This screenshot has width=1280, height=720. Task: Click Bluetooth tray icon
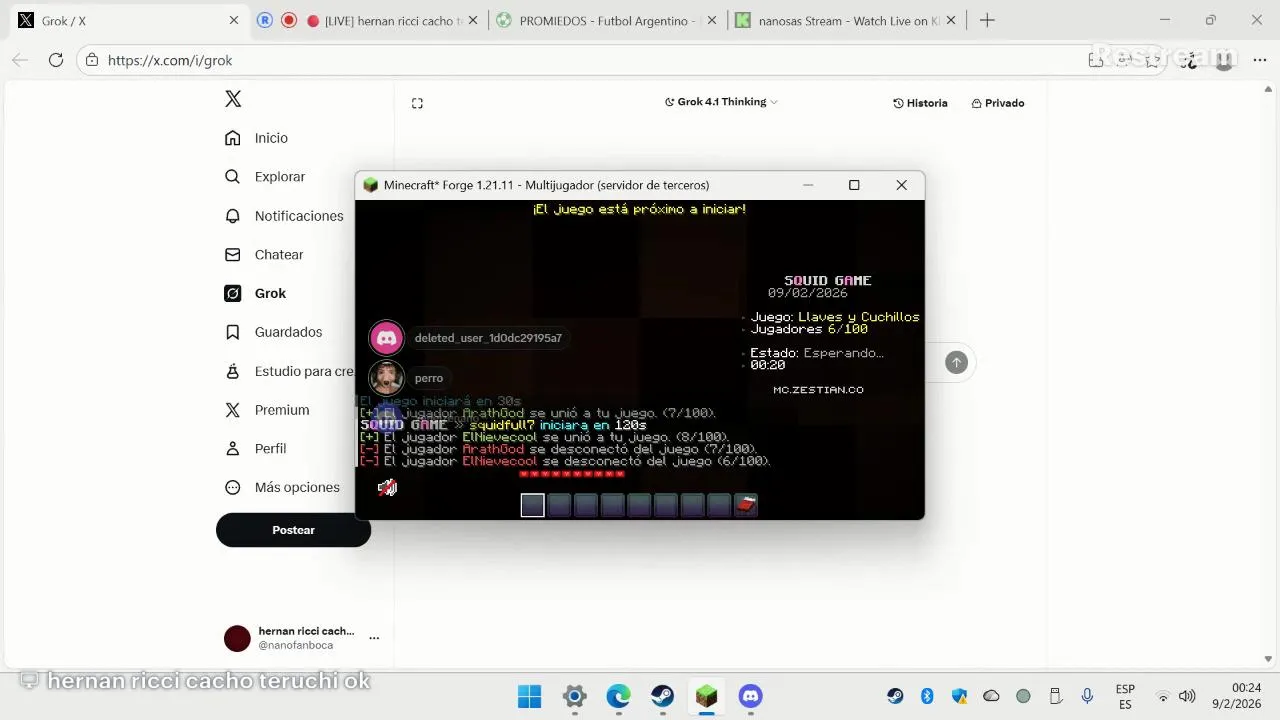tap(927, 696)
